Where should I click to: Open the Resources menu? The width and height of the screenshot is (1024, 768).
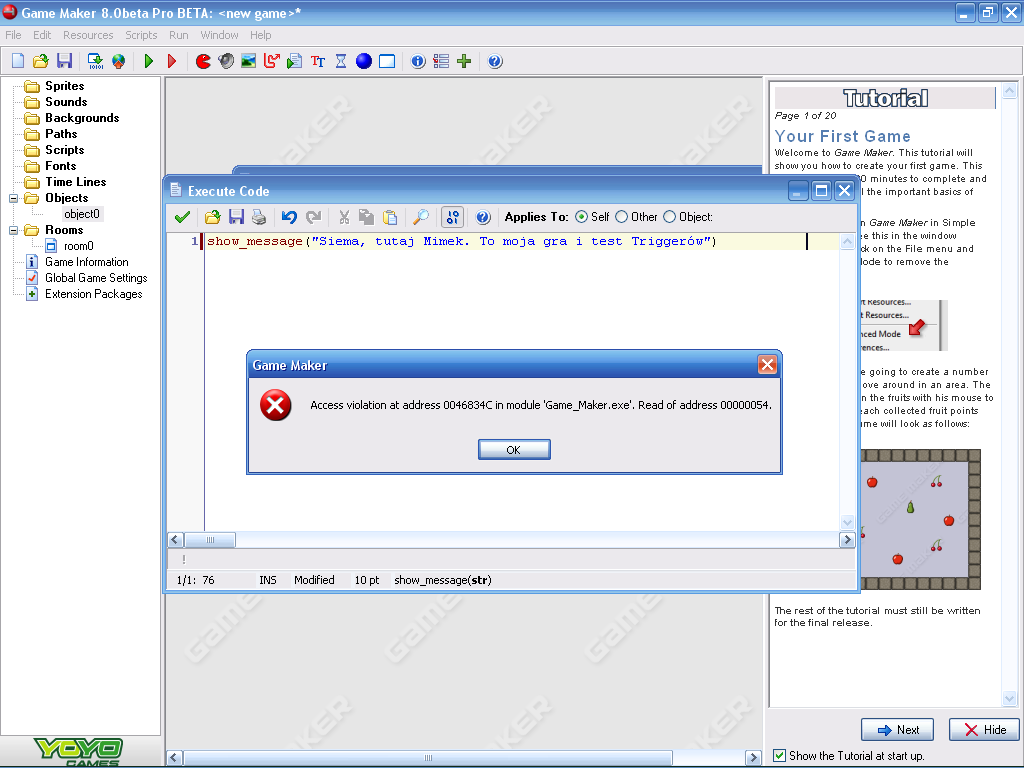coord(88,35)
